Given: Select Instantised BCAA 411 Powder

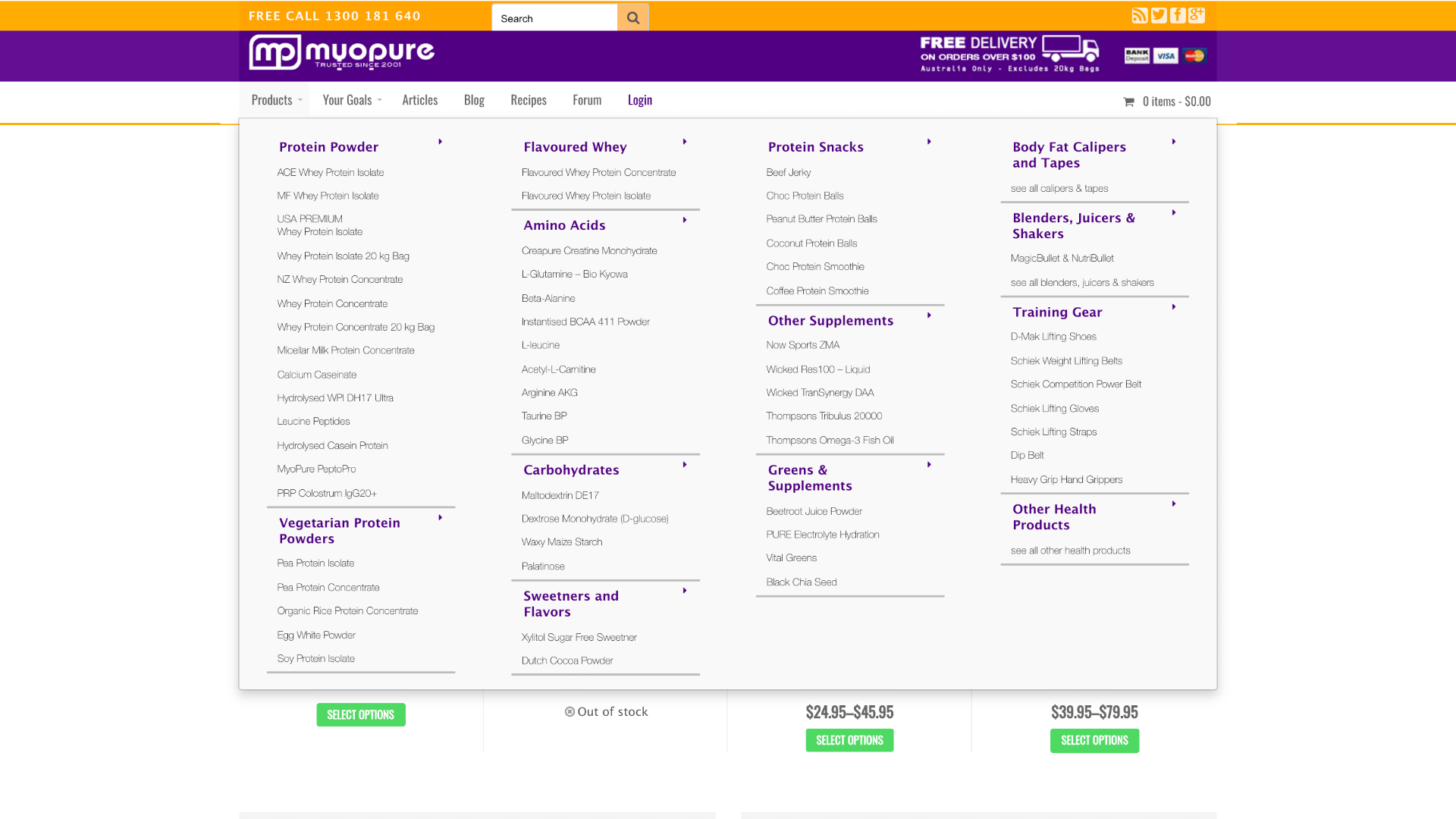Looking at the screenshot, I should coord(585,322).
